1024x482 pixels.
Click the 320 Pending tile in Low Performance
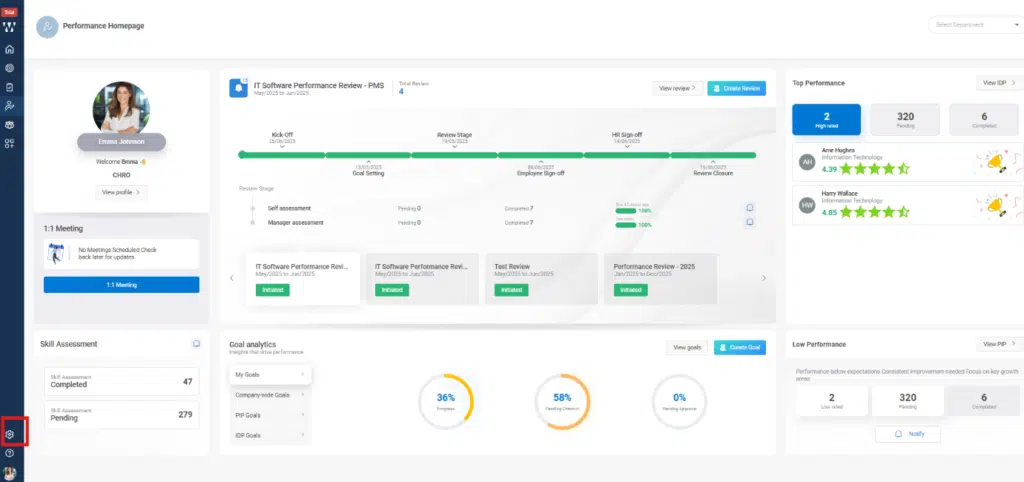pyautogui.click(x=908, y=401)
